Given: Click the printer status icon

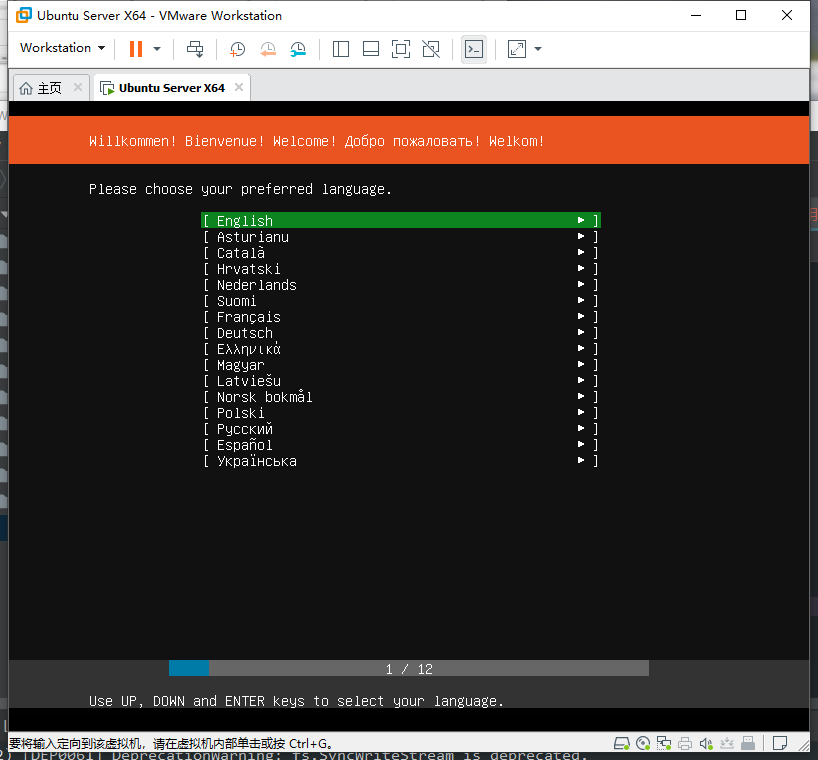Looking at the screenshot, I should tap(685, 743).
